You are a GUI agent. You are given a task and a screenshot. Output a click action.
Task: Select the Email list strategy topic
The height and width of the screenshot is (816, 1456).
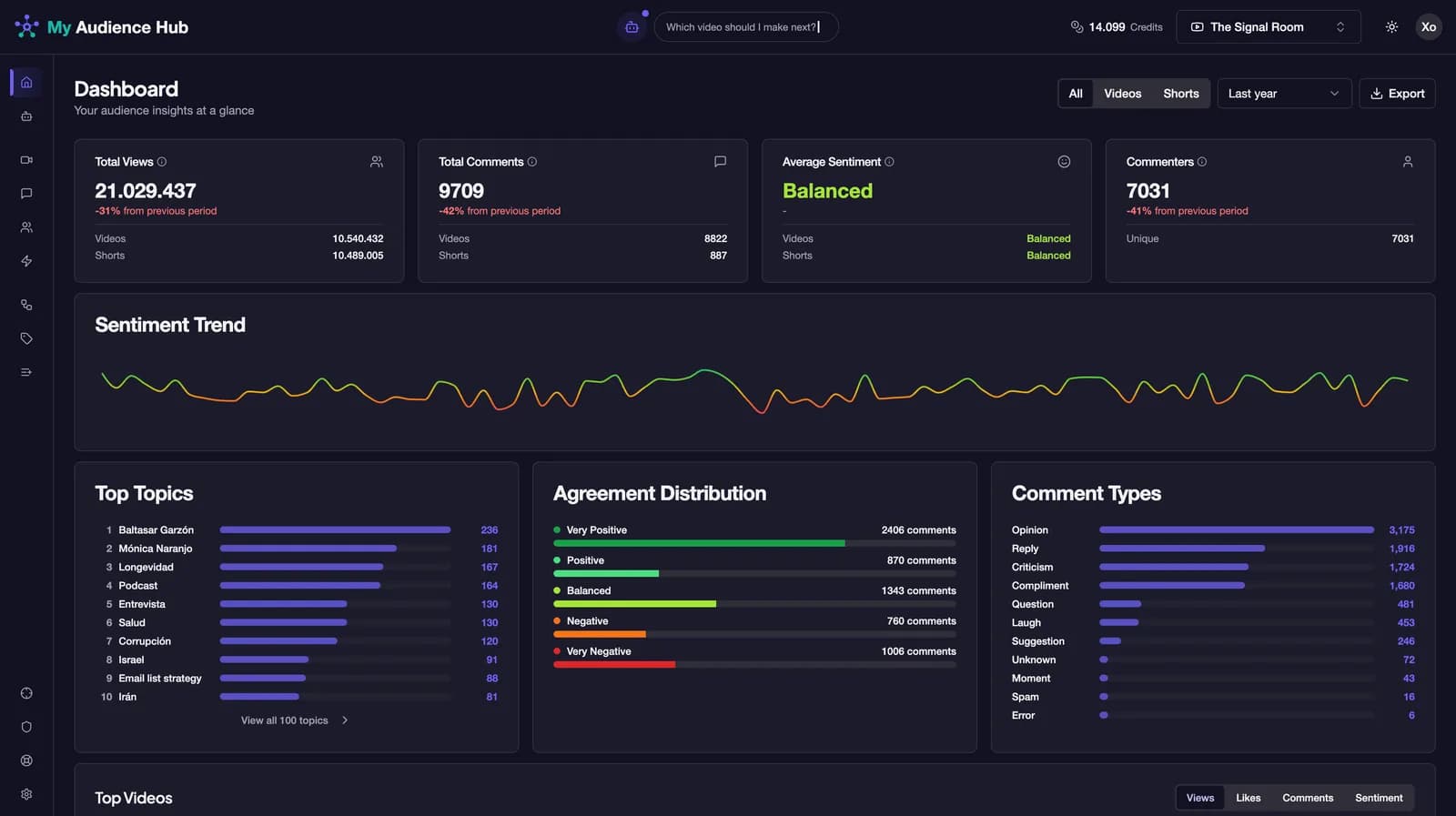coord(298,679)
